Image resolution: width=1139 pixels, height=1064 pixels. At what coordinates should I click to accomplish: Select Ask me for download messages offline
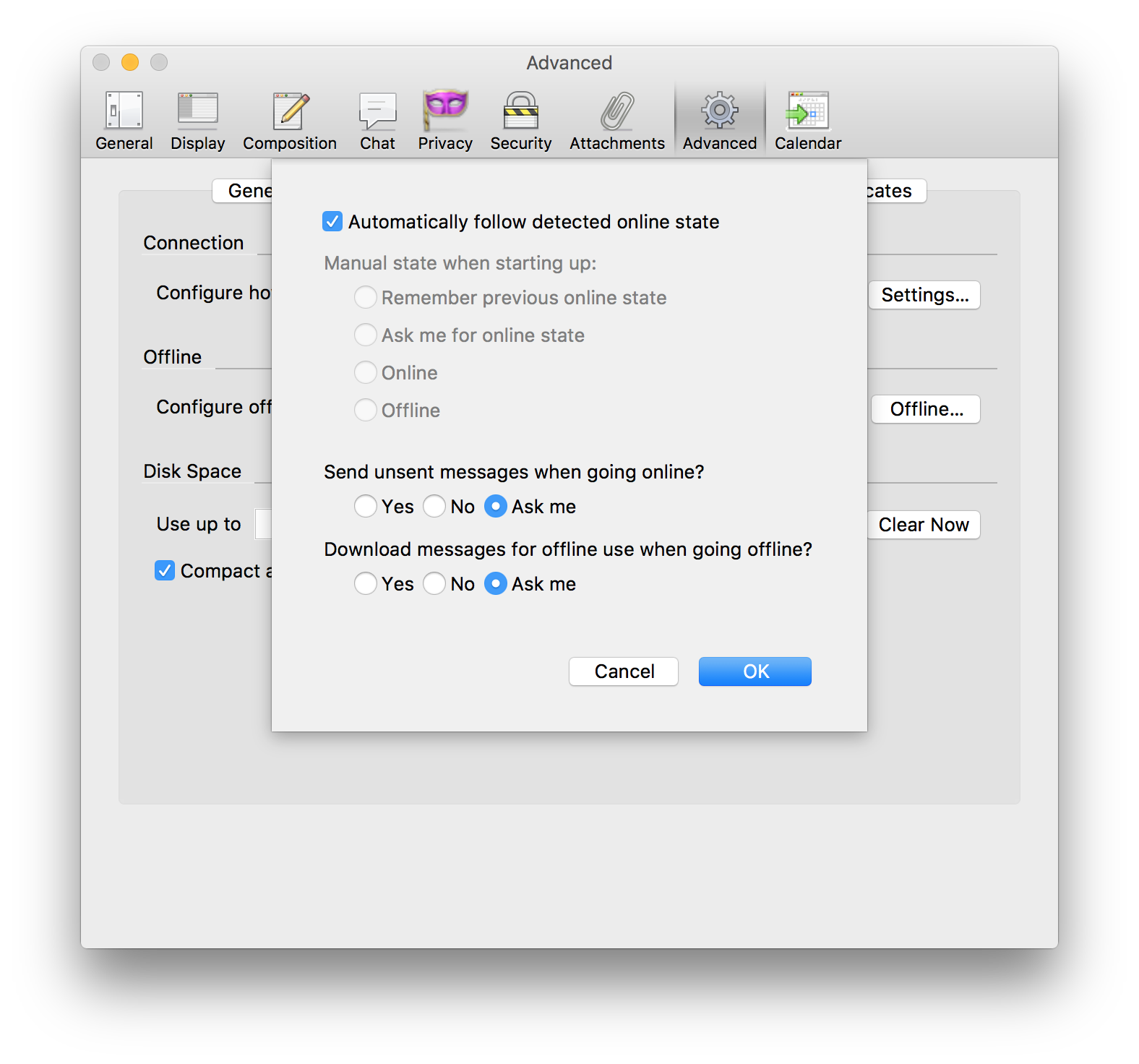[496, 583]
